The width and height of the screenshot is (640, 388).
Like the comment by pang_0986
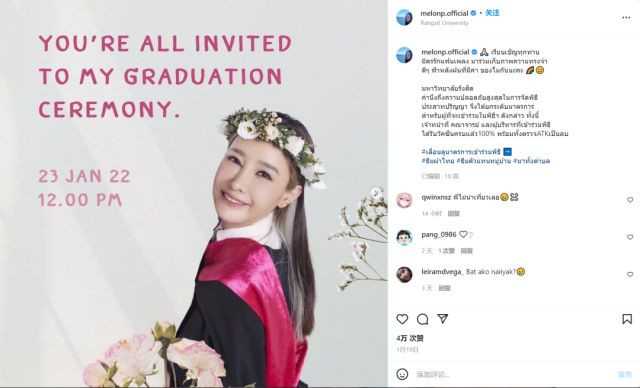click(630, 237)
